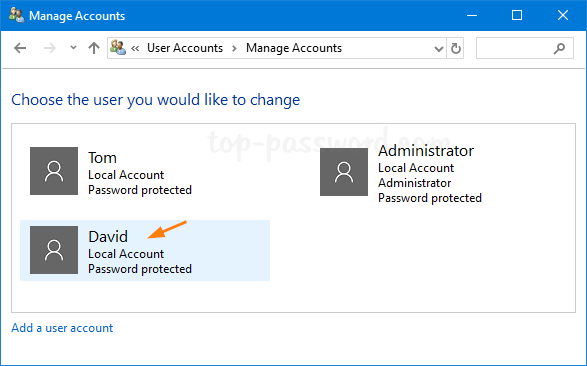587x366 pixels.
Task: Open the Tom account name
Action: pyautogui.click(x=102, y=158)
